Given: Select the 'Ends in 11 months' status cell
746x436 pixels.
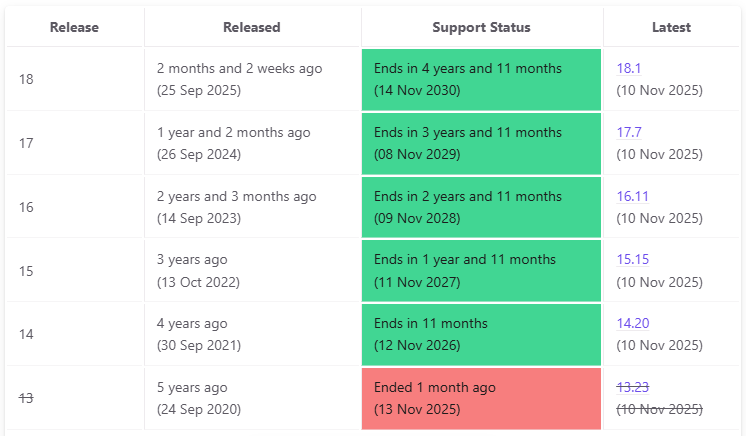Looking at the screenshot, I should (x=481, y=334).
